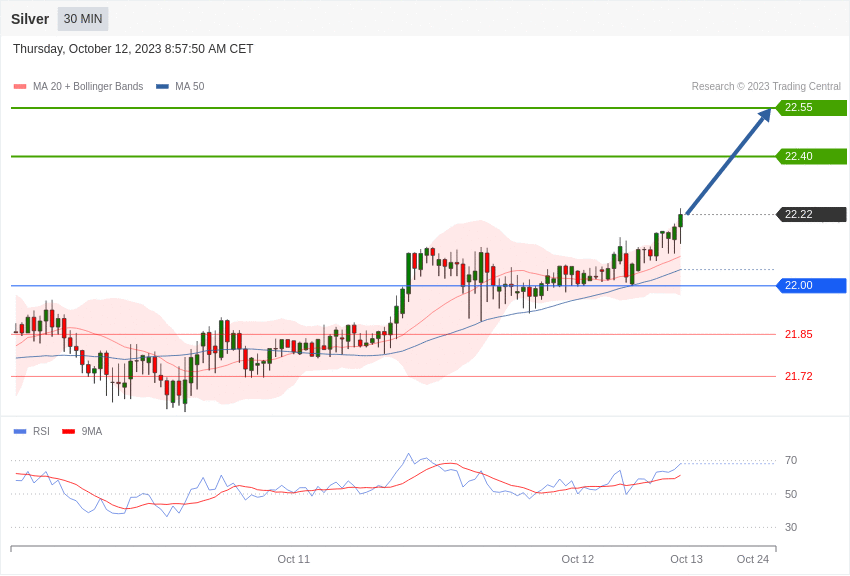Image resolution: width=850 pixels, height=576 pixels.
Task: Click the Oct 11 date axis label
Action: 293,559
